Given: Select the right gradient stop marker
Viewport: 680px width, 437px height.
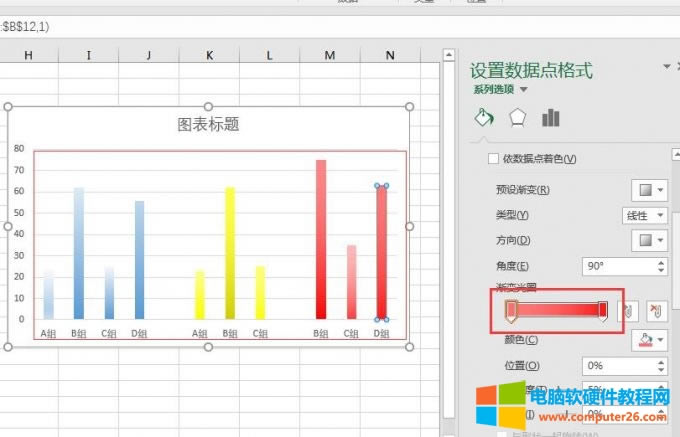Looking at the screenshot, I should (603, 312).
